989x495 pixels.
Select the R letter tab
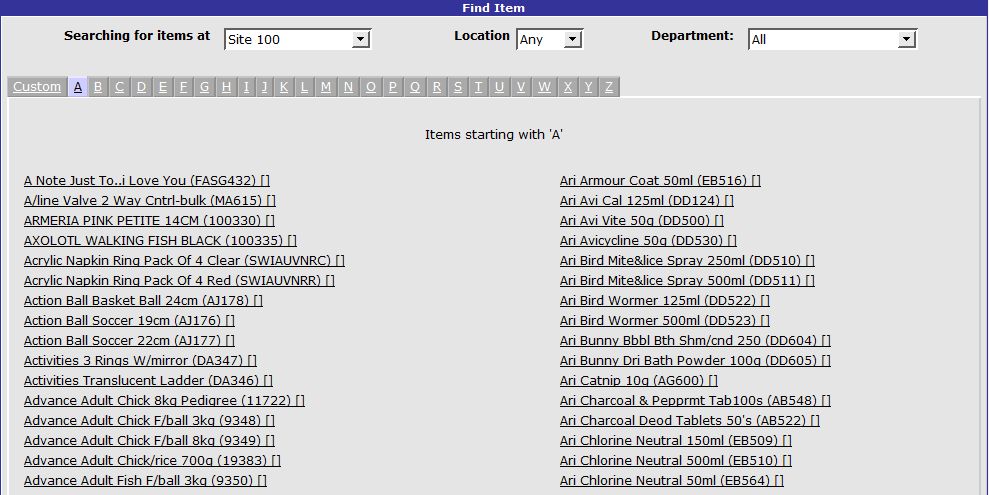436,87
